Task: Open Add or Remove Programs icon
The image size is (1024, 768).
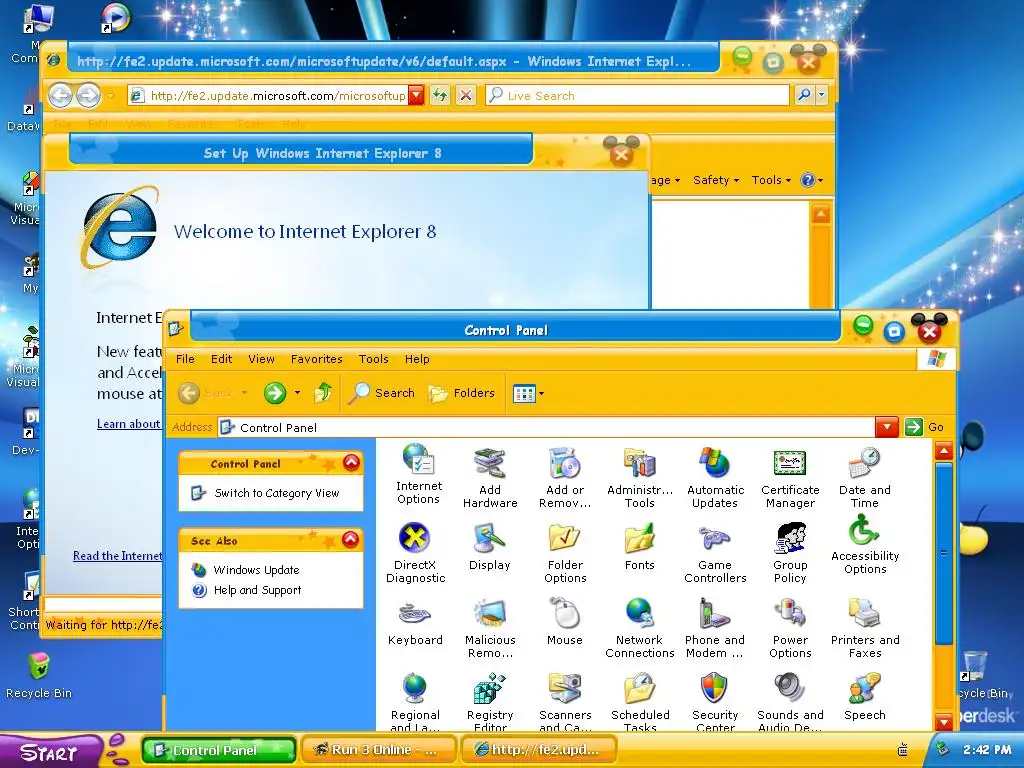Action: 565,477
